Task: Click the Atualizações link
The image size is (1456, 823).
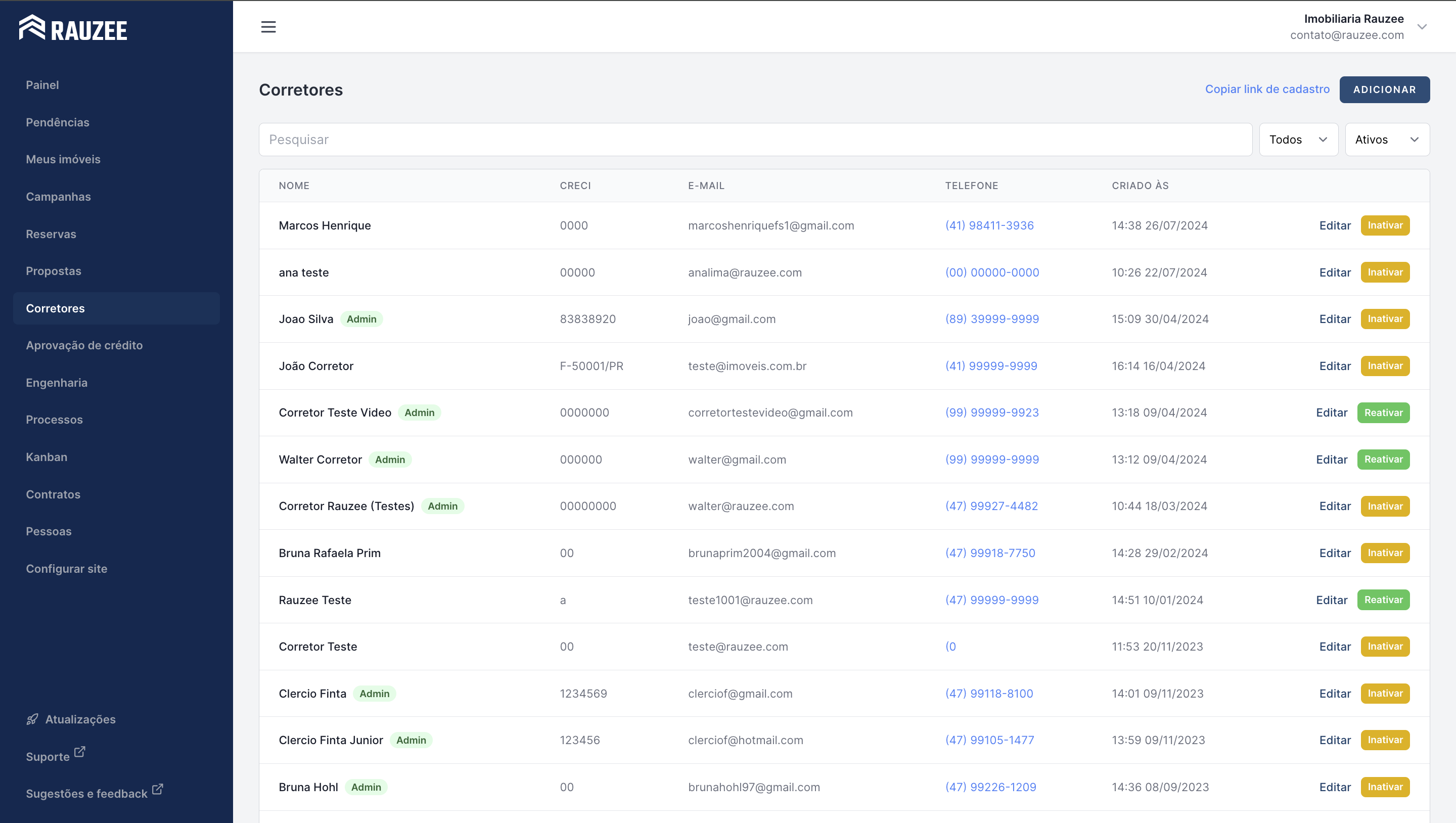Action: click(x=80, y=719)
